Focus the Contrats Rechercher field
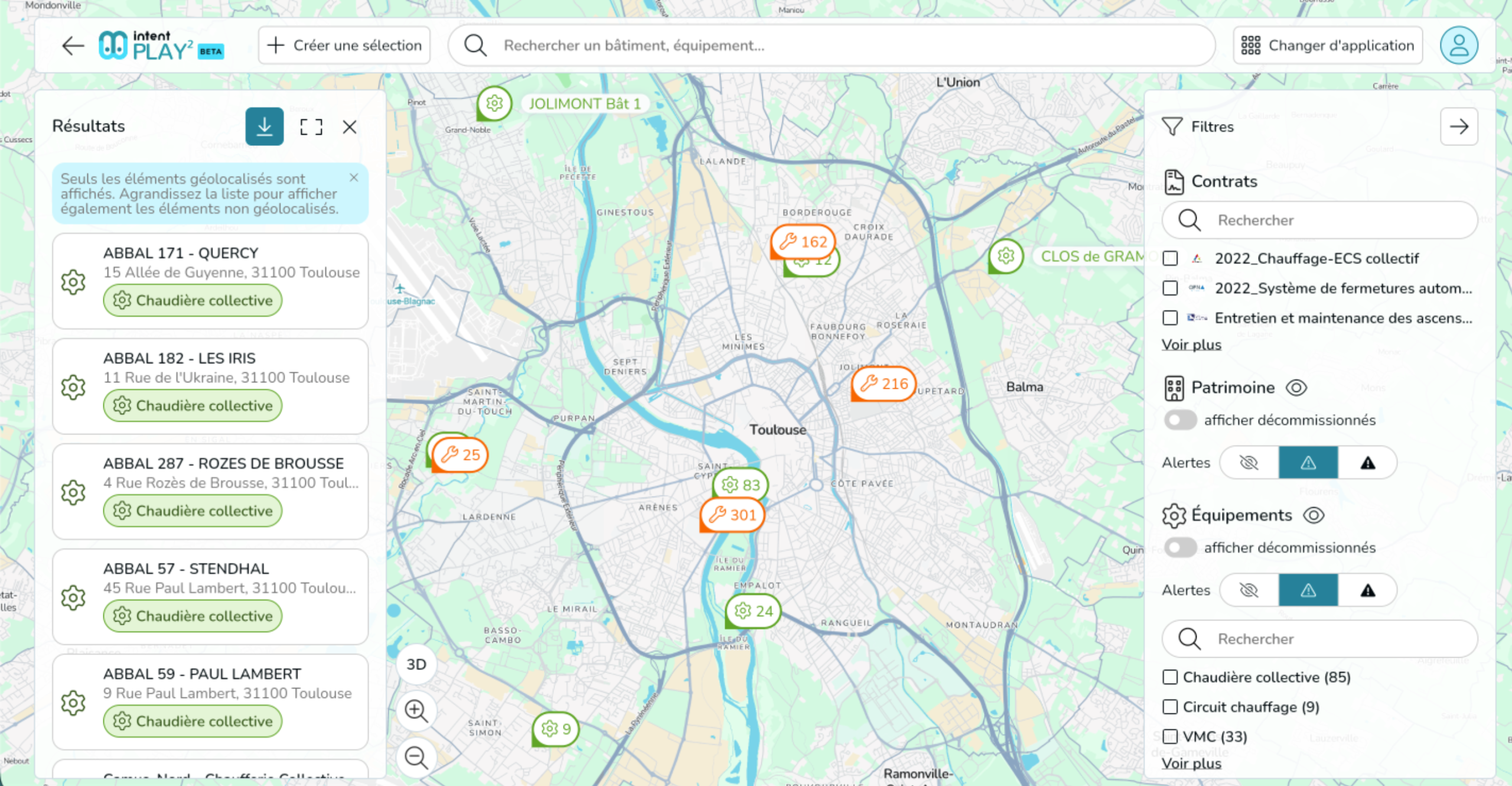 click(x=1319, y=220)
